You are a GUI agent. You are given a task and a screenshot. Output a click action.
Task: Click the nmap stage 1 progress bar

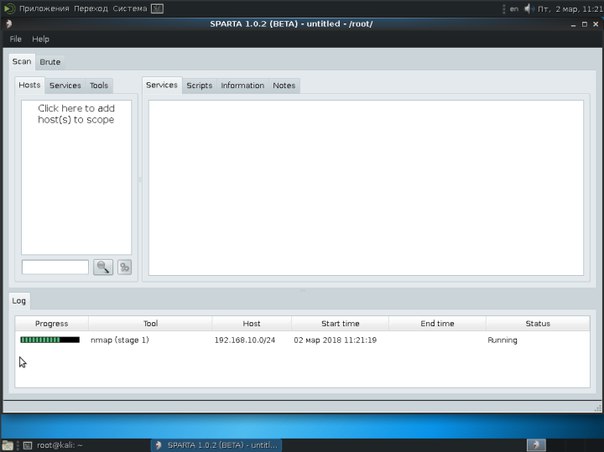(x=50, y=340)
